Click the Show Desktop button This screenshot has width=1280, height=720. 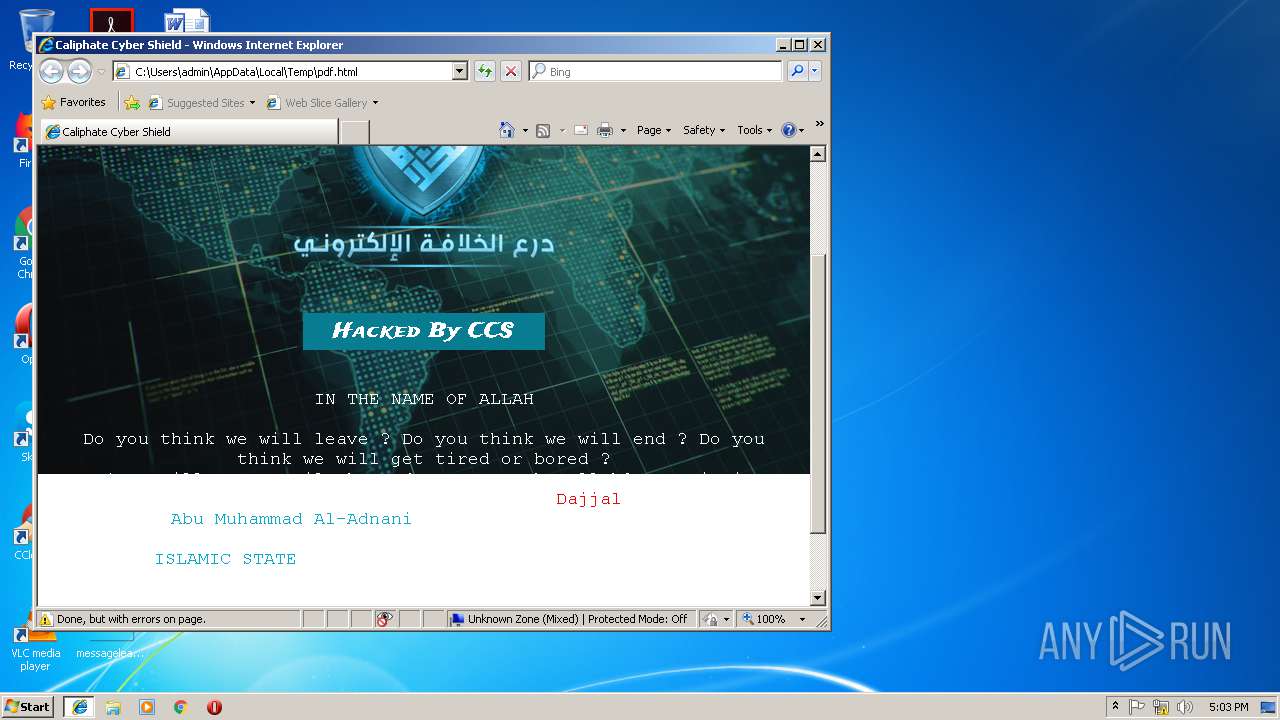1268,706
